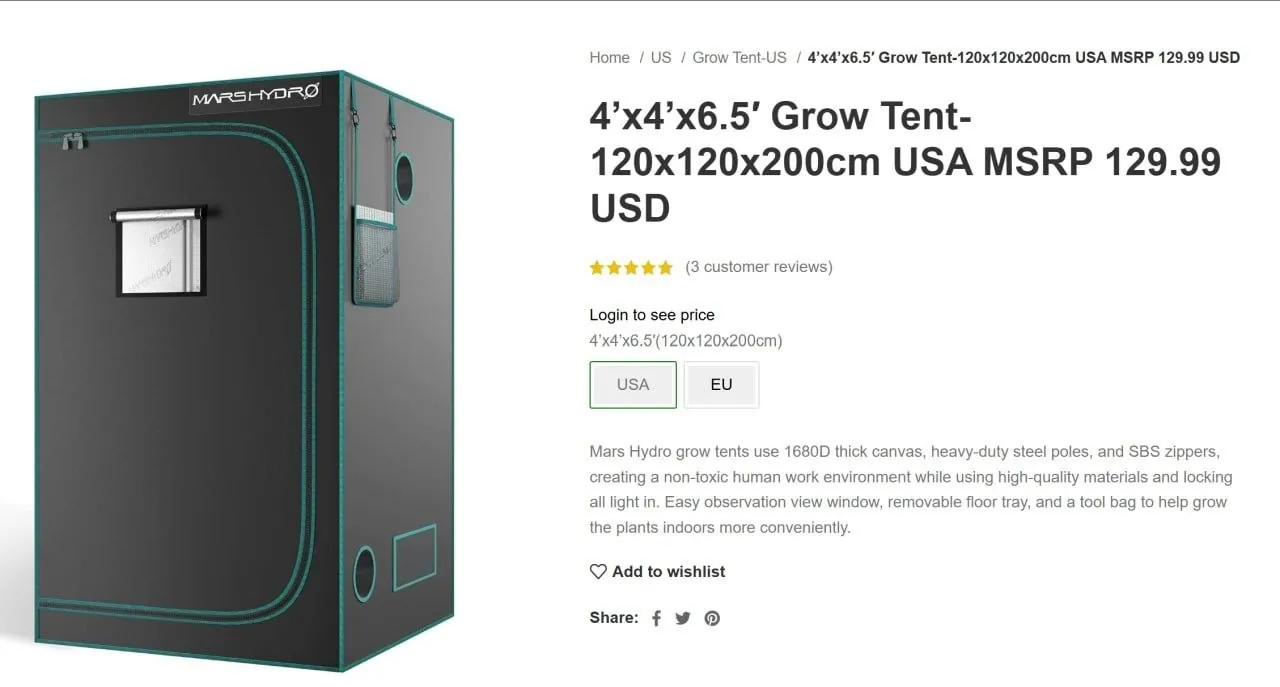Click the product description paragraph
This screenshot has width=1280, height=687.
(911, 490)
